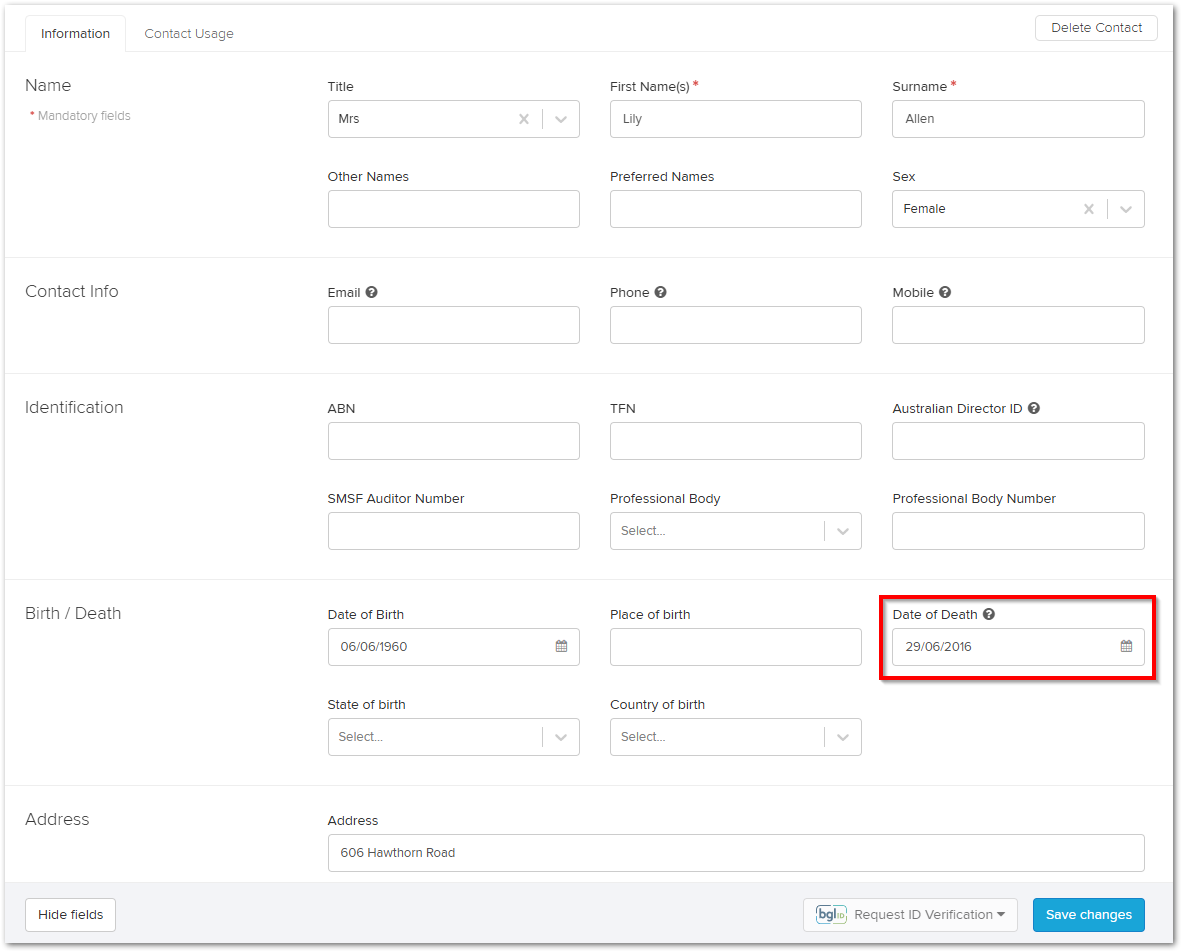Show help for Australian Director ID
Viewport: 1182px width, 952px height.
1034,409
